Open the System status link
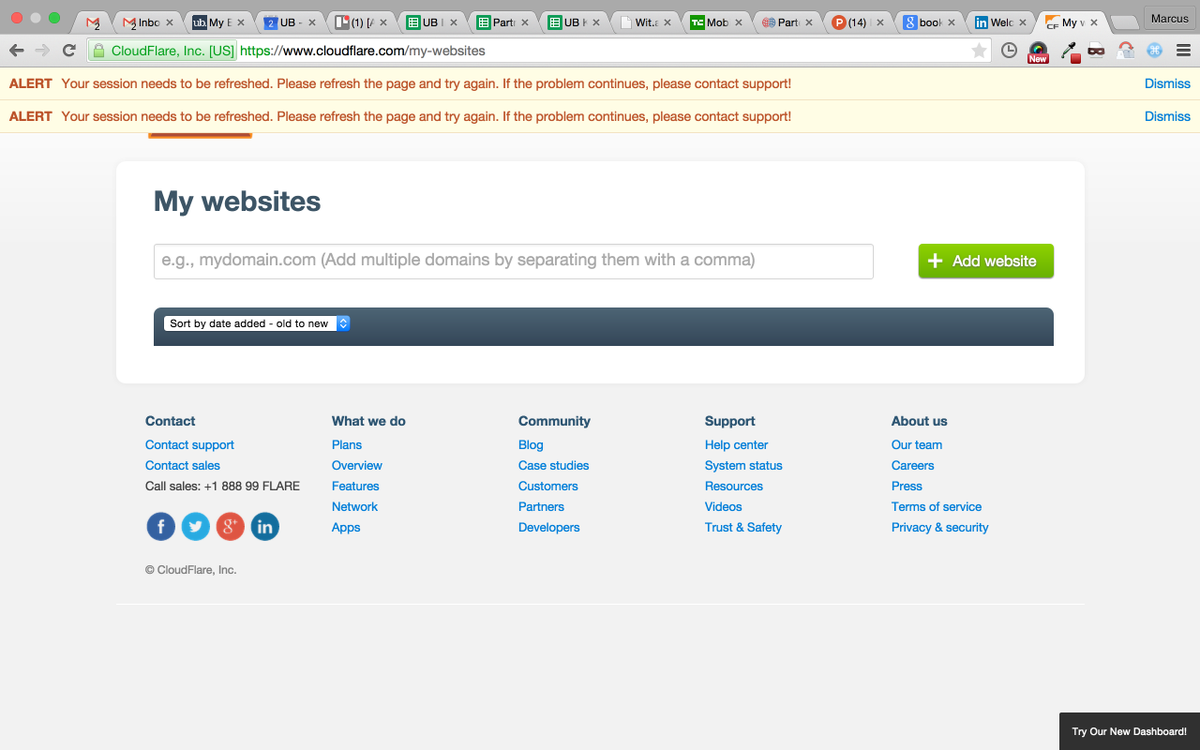This screenshot has width=1200, height=750. [744, 466]
